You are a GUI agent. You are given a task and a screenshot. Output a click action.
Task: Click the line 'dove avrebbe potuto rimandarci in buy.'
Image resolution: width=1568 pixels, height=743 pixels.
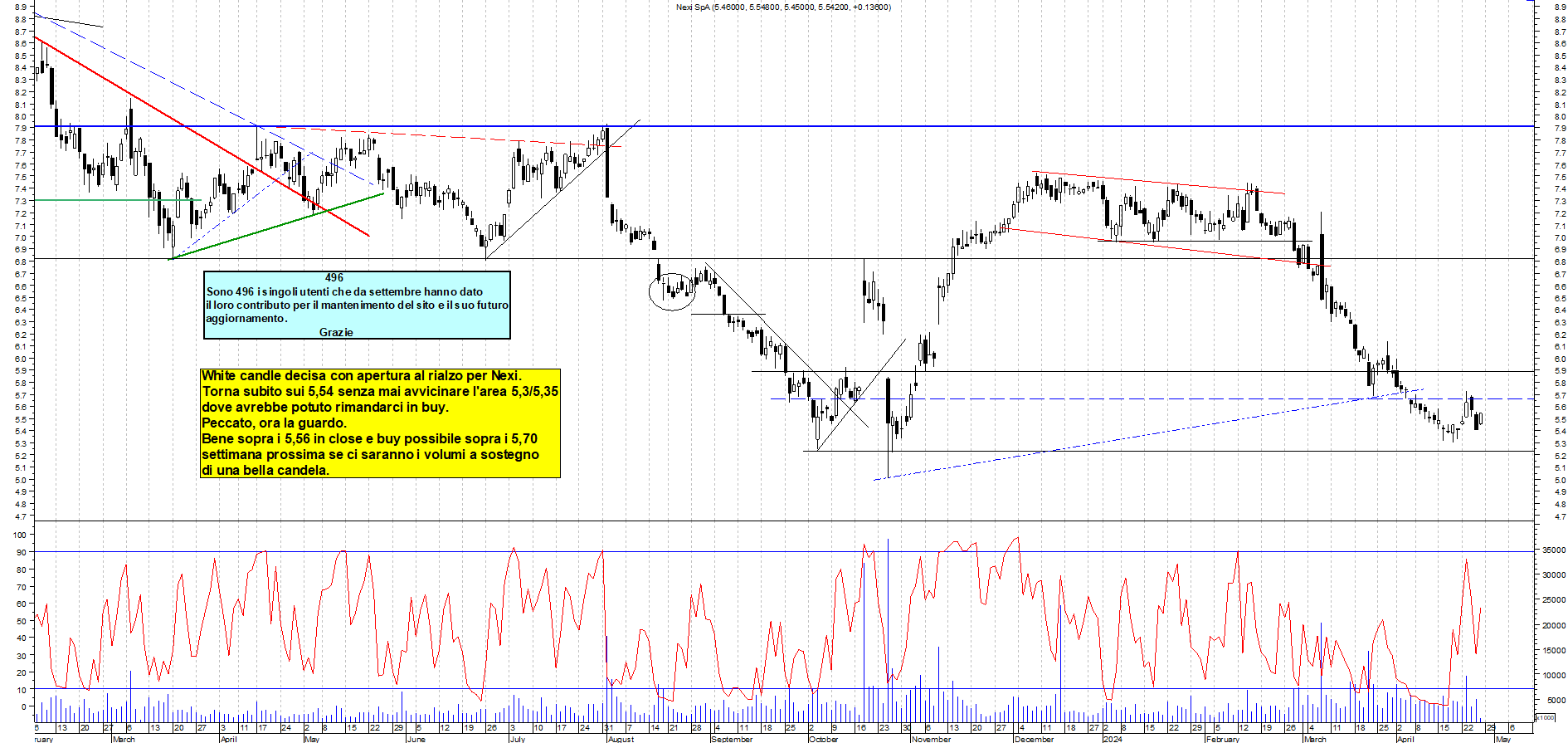tap(325, 408)
